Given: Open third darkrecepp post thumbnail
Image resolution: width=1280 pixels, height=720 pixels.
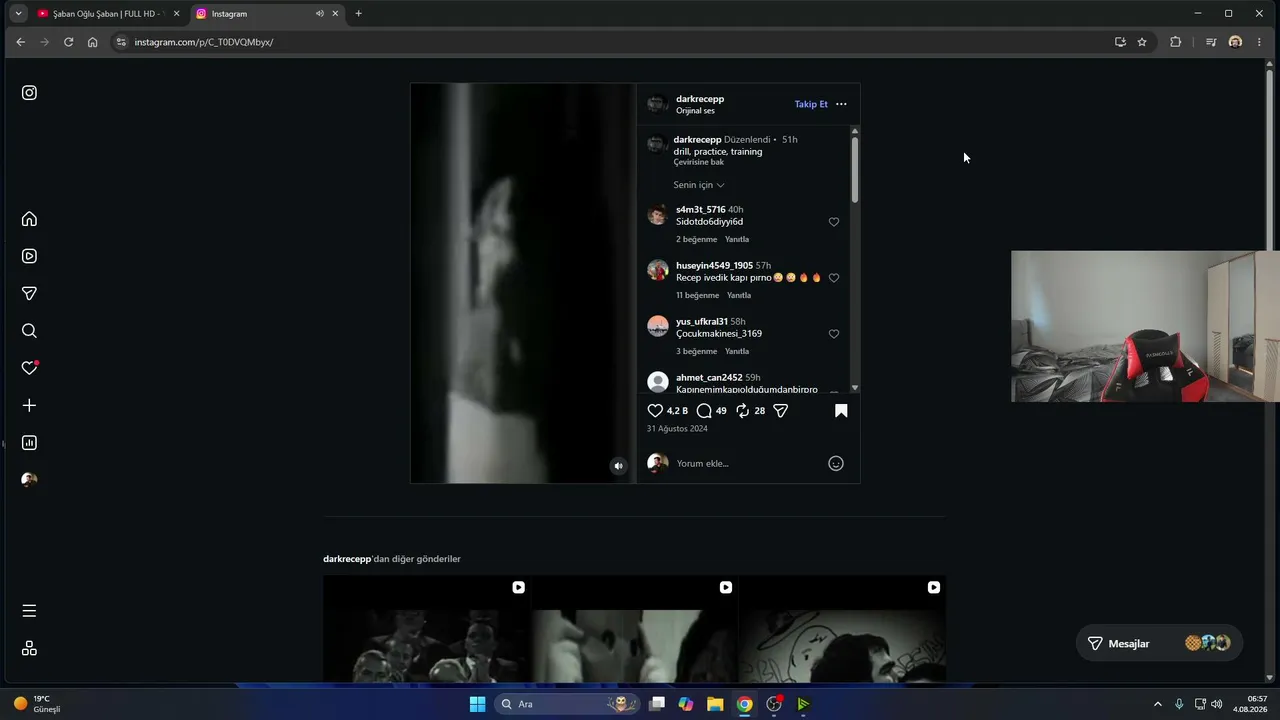Looking at the screenshot, I should tap(842, 629).
